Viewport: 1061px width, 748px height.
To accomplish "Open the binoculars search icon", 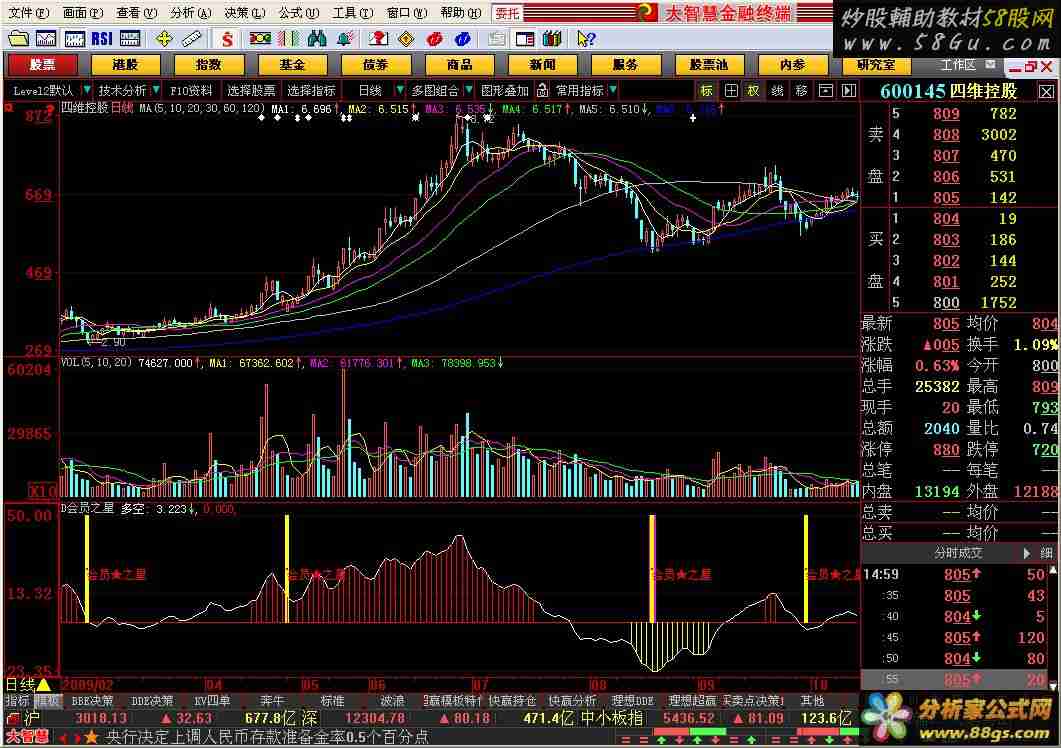I will [x=318, y=38].
